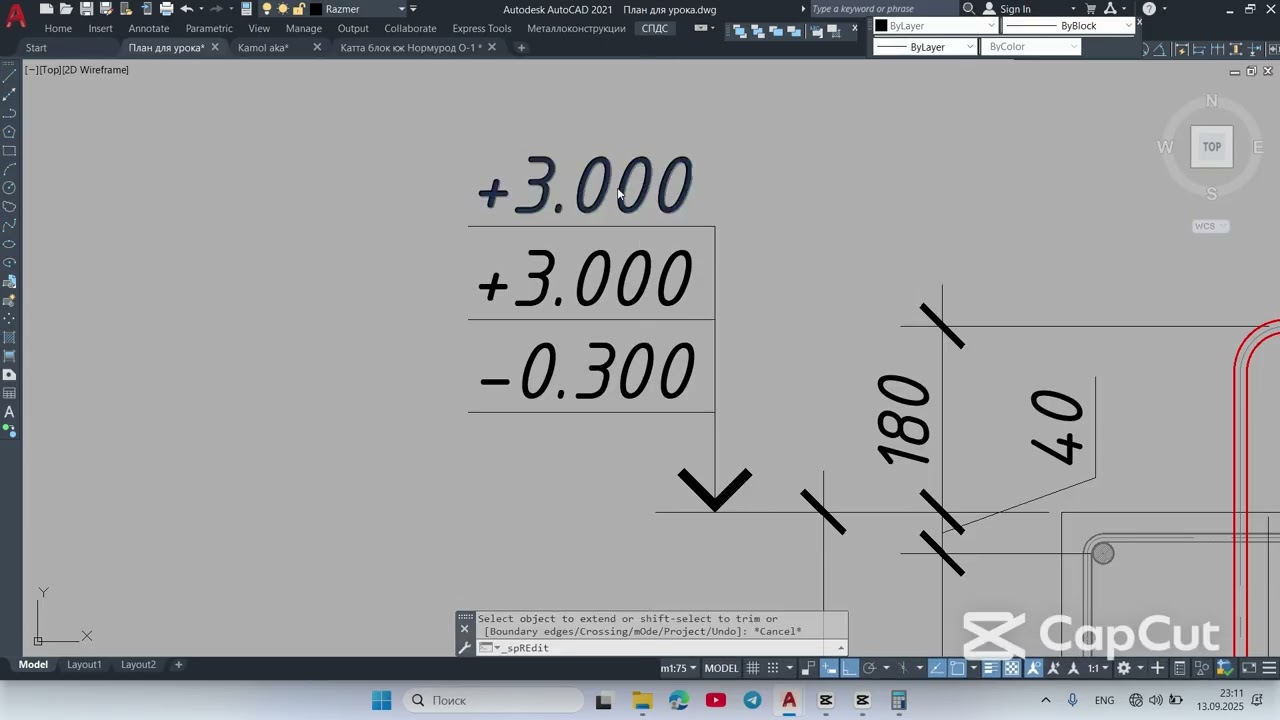The width and height of the screenshot is (1280, 720).
Task: Open the Razmer layer dropdown
Action: pyautogui.click(x=401, y=9)
